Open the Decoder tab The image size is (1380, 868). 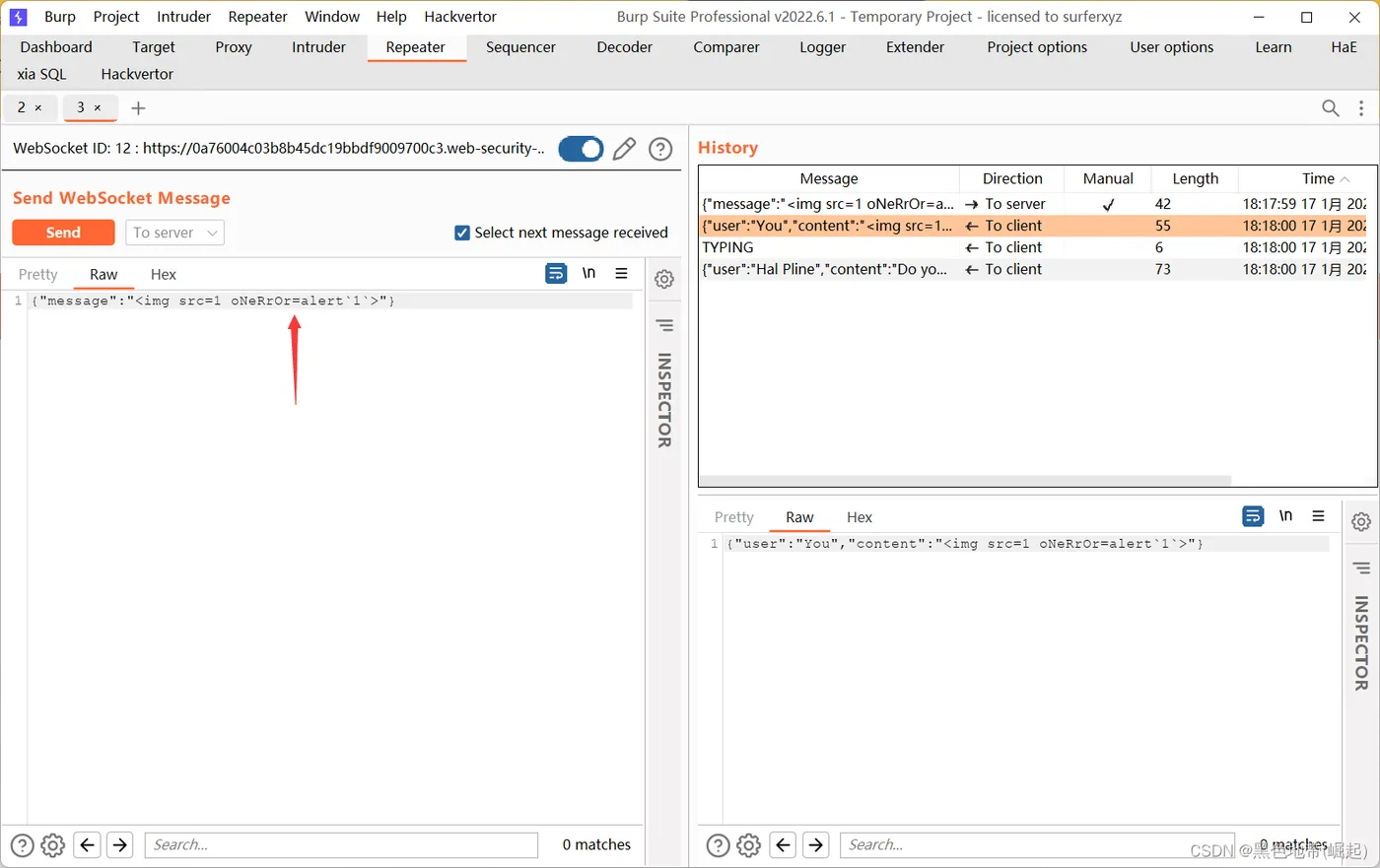point(625,47)
